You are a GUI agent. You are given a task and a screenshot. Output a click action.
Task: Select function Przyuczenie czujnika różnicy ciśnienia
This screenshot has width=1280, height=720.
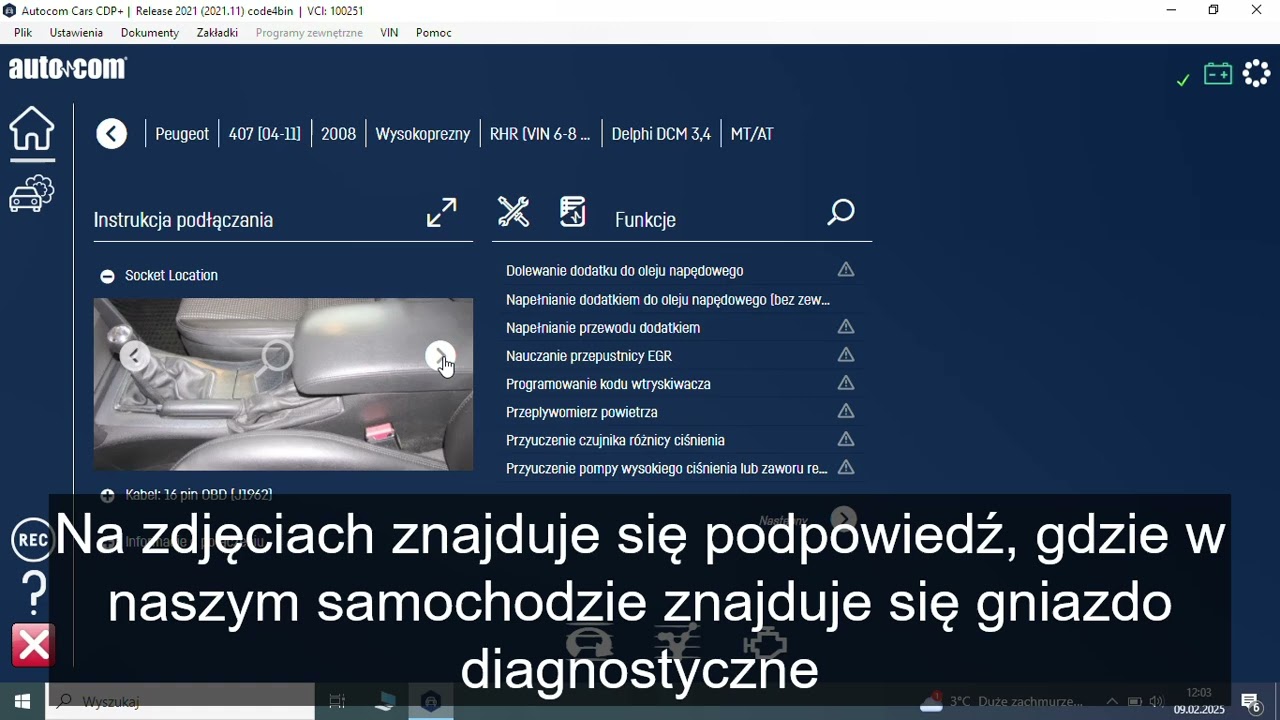coord(615,440)
